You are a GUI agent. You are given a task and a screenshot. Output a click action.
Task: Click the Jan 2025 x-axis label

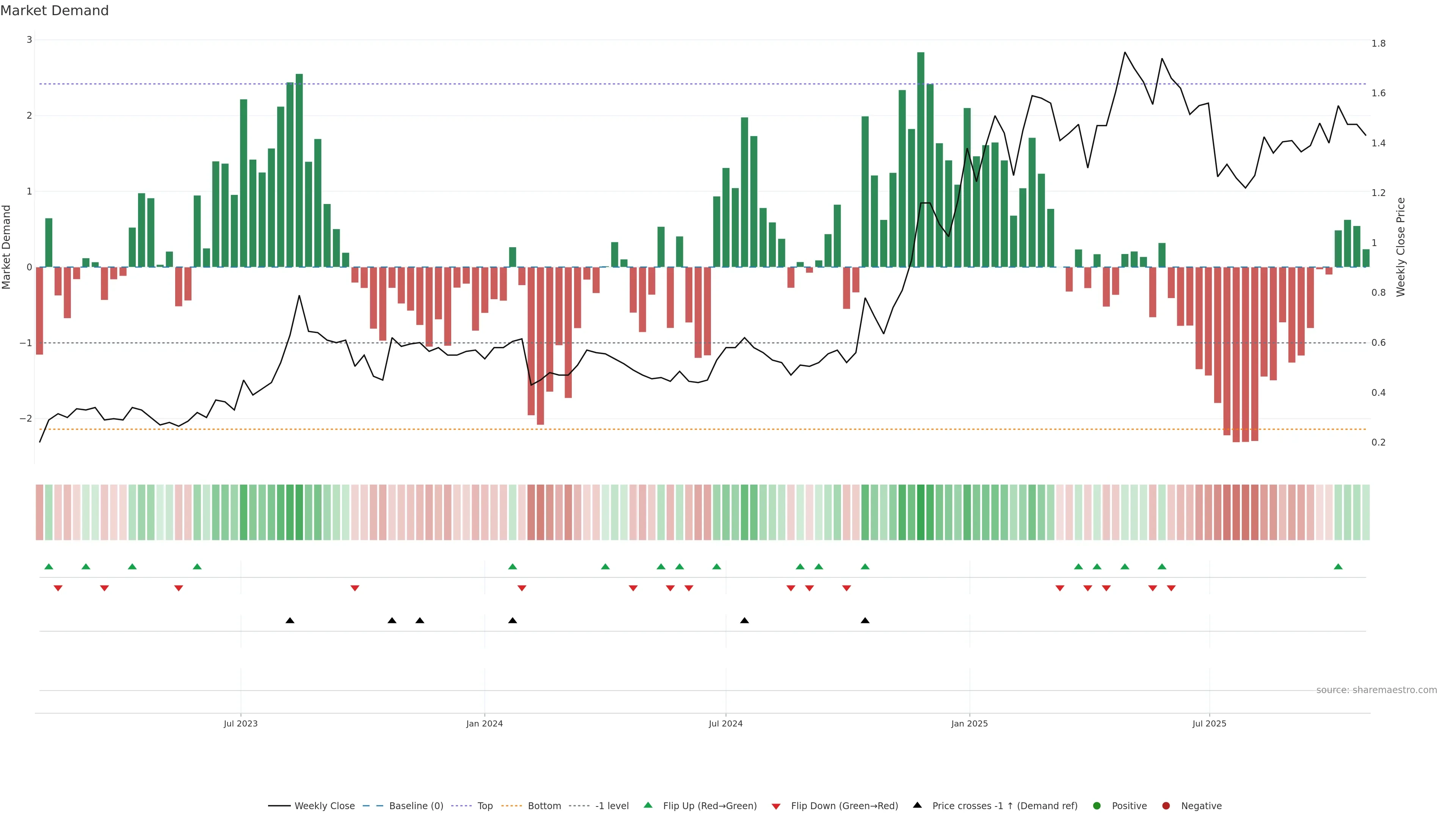[970, 723]
